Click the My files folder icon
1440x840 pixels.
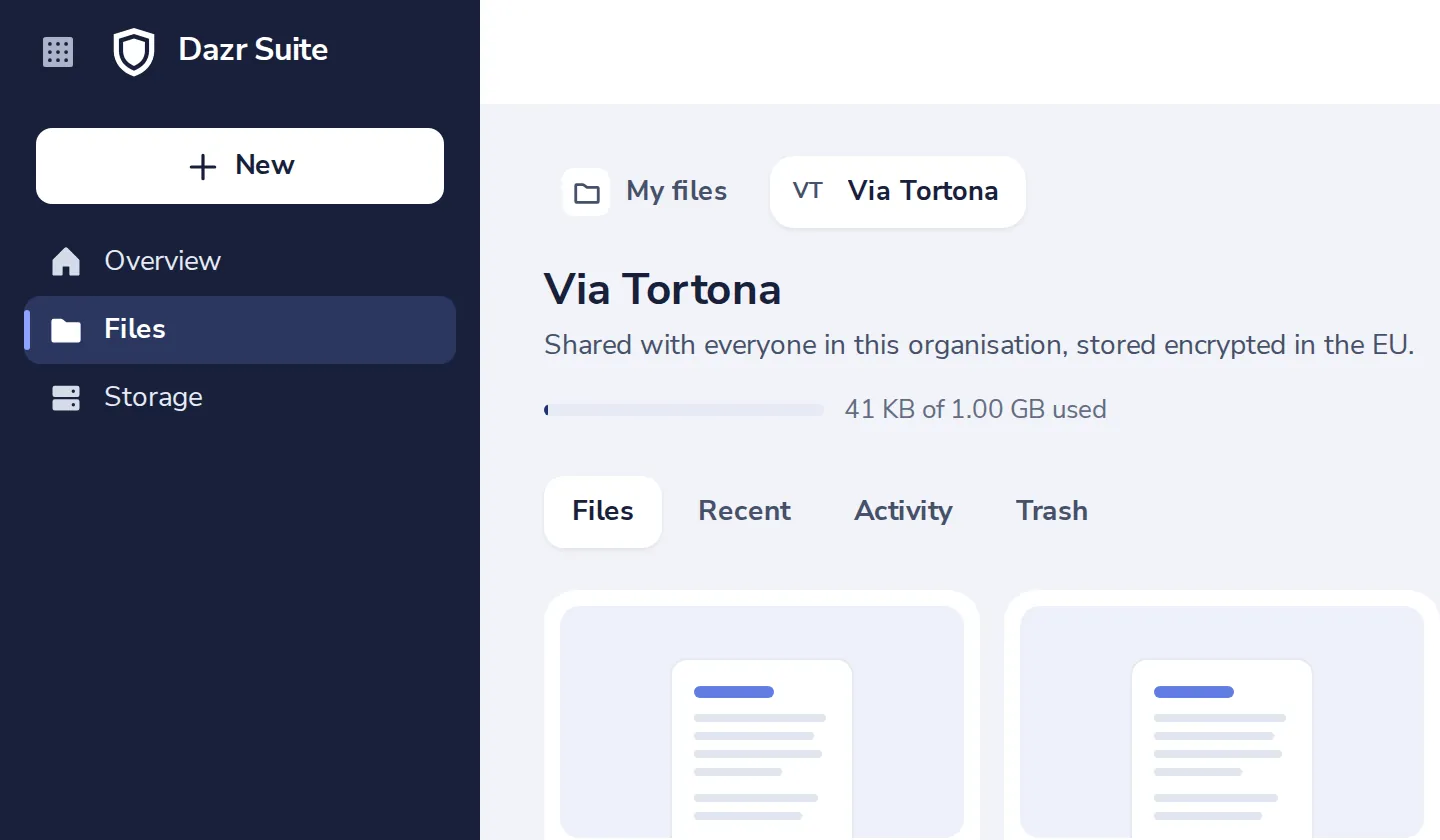click(x=586, y=192)
